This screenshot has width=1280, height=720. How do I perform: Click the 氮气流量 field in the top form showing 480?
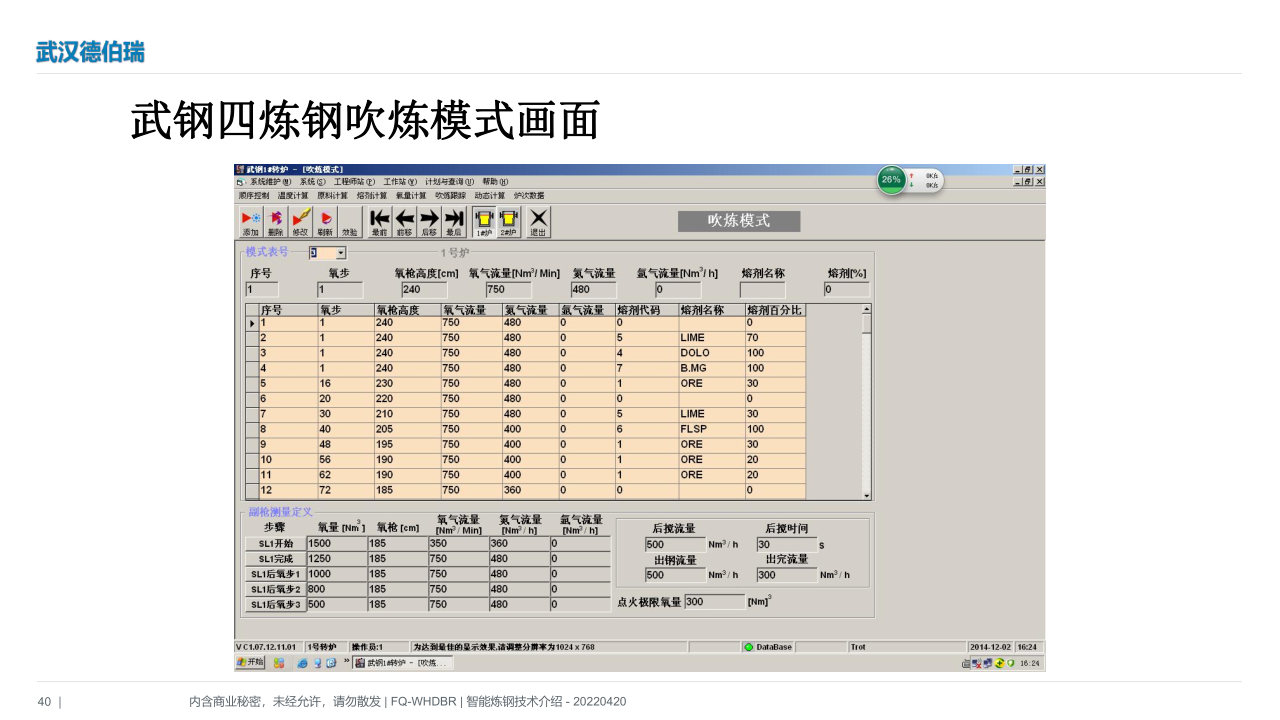point(594,289)
